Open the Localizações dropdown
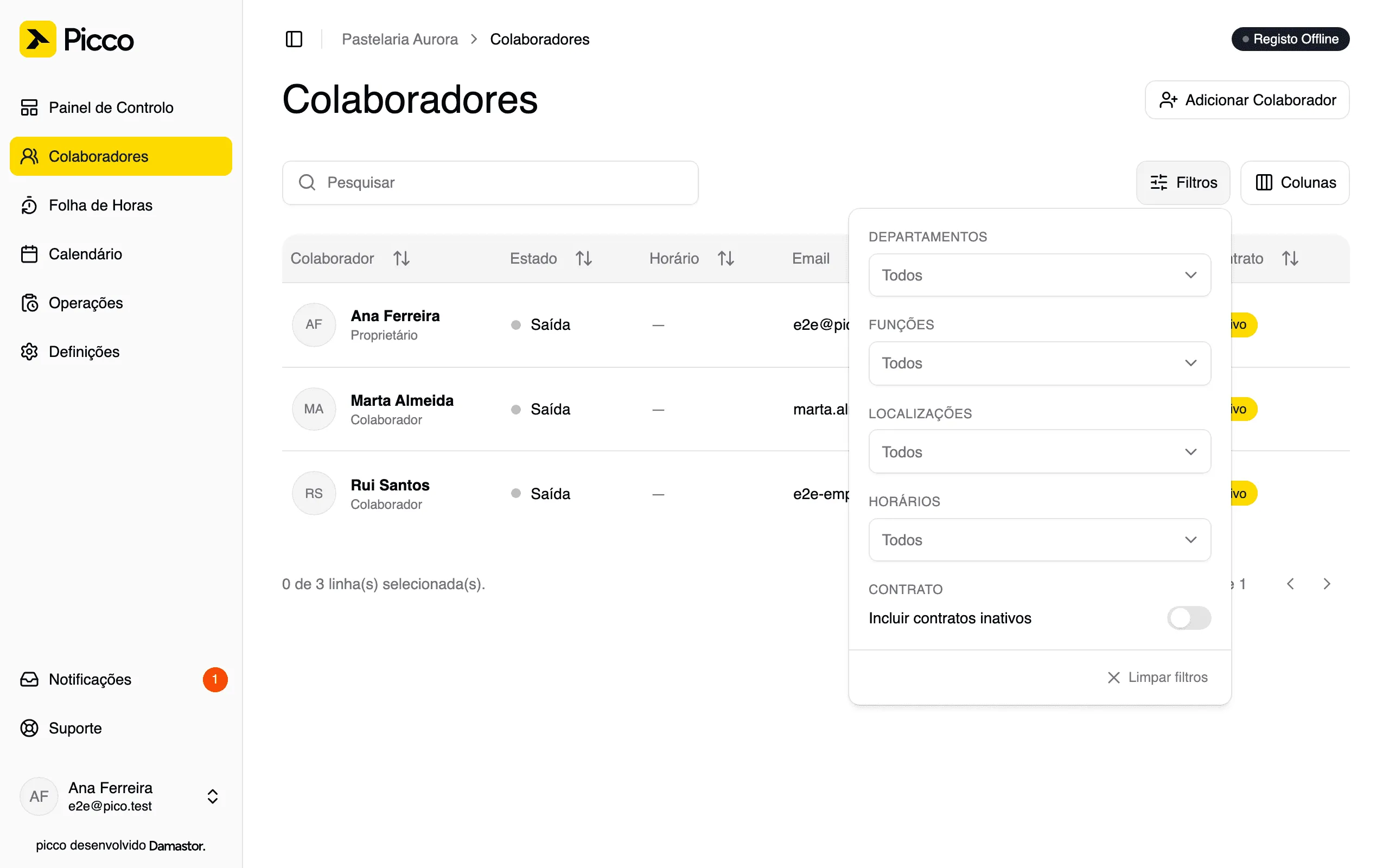1389x868 pixels. coord(1040,452)
